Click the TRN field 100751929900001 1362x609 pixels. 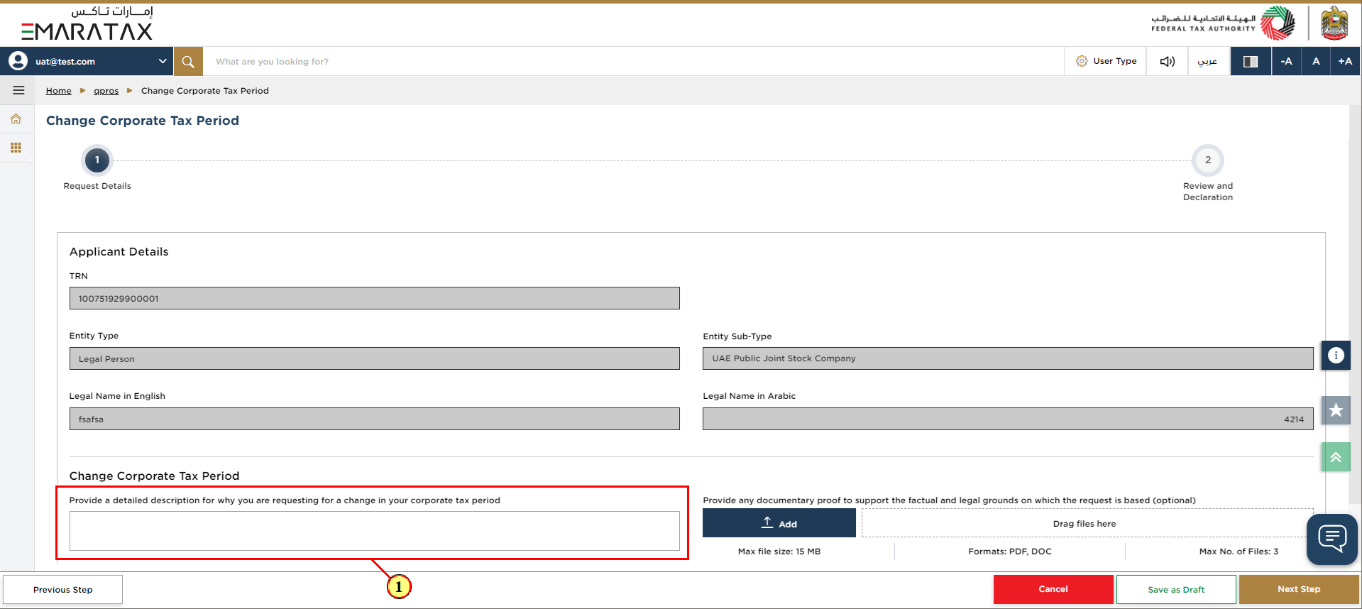click(x=374, y=298)
